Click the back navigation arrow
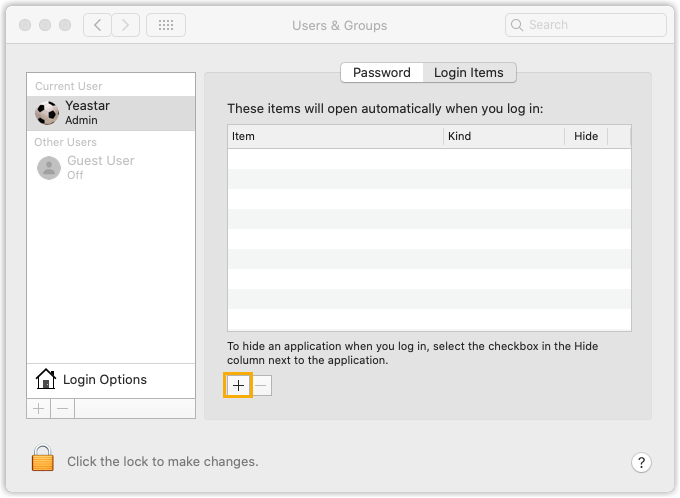Image resolution: width=680 pixels, height=498 pixels. coord(97,25)
